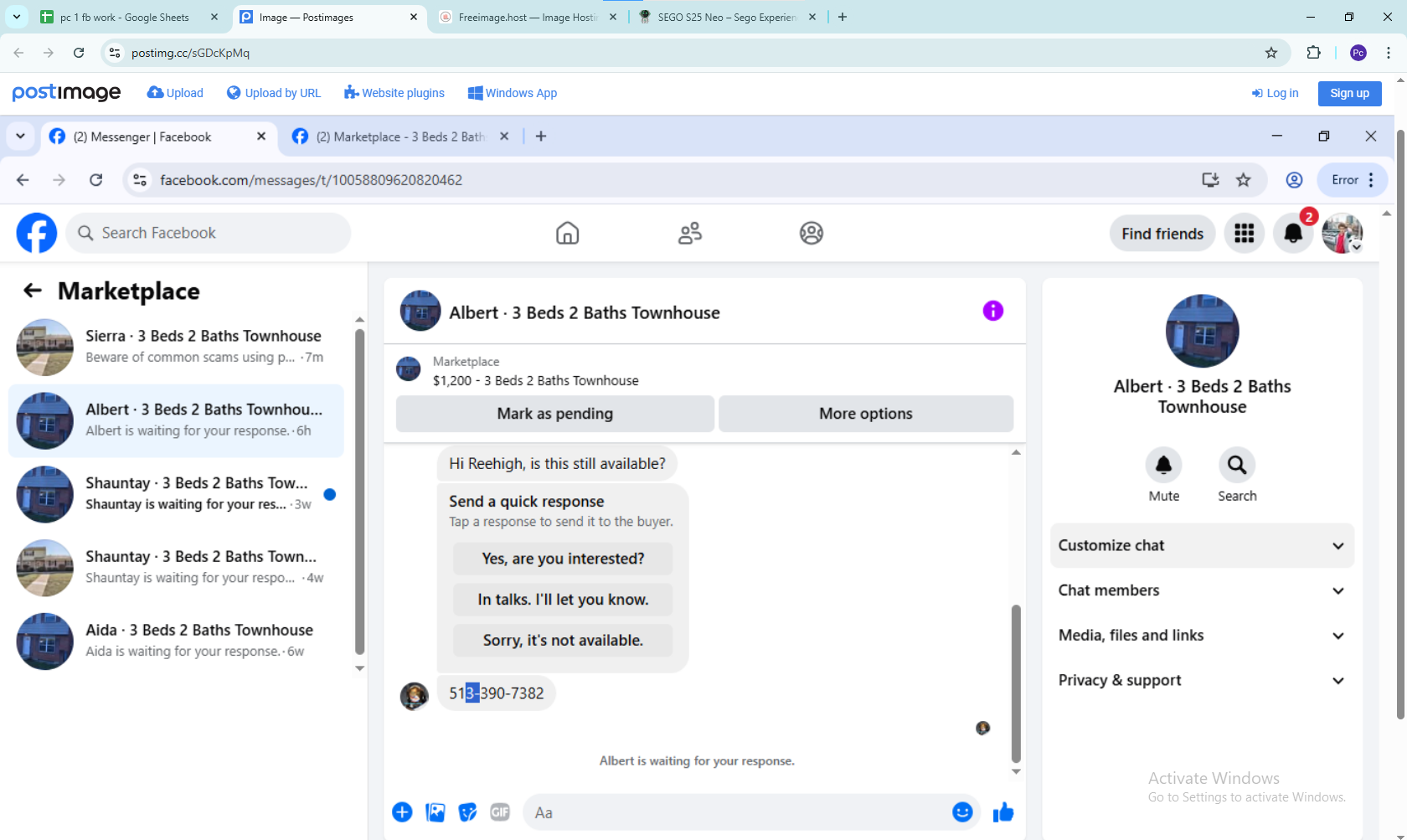
Task: Mute the Albert conversation
Action: coord(1164,465)
